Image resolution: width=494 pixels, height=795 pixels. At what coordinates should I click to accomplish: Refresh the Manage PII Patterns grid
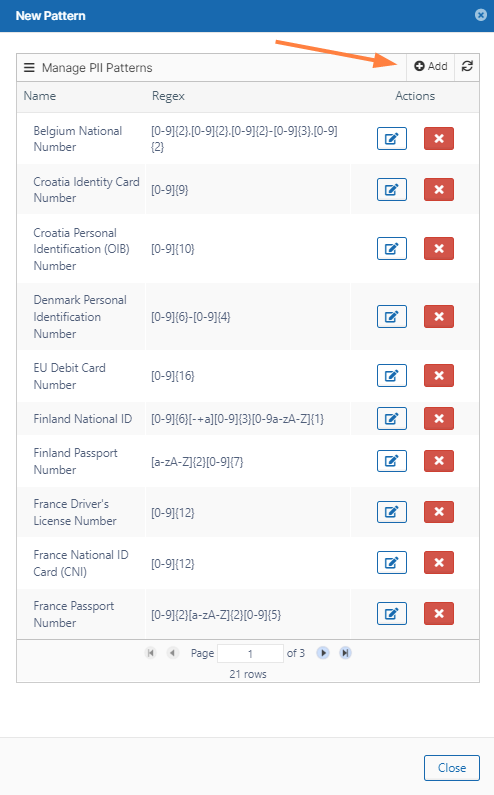(x=467, y=66)
